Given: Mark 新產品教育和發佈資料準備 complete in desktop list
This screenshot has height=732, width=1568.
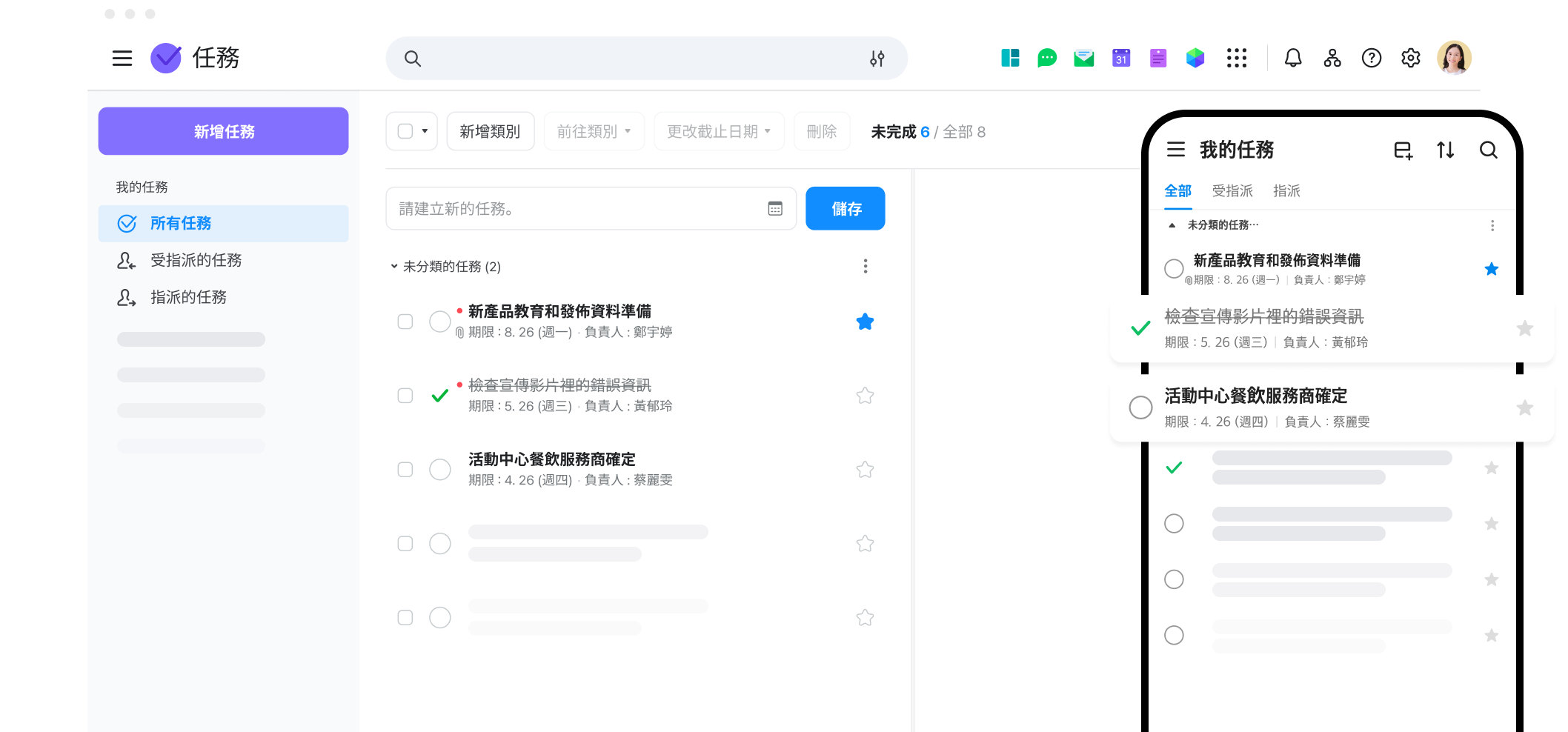Looking at the screenshot, I should (x=440, y=322).
